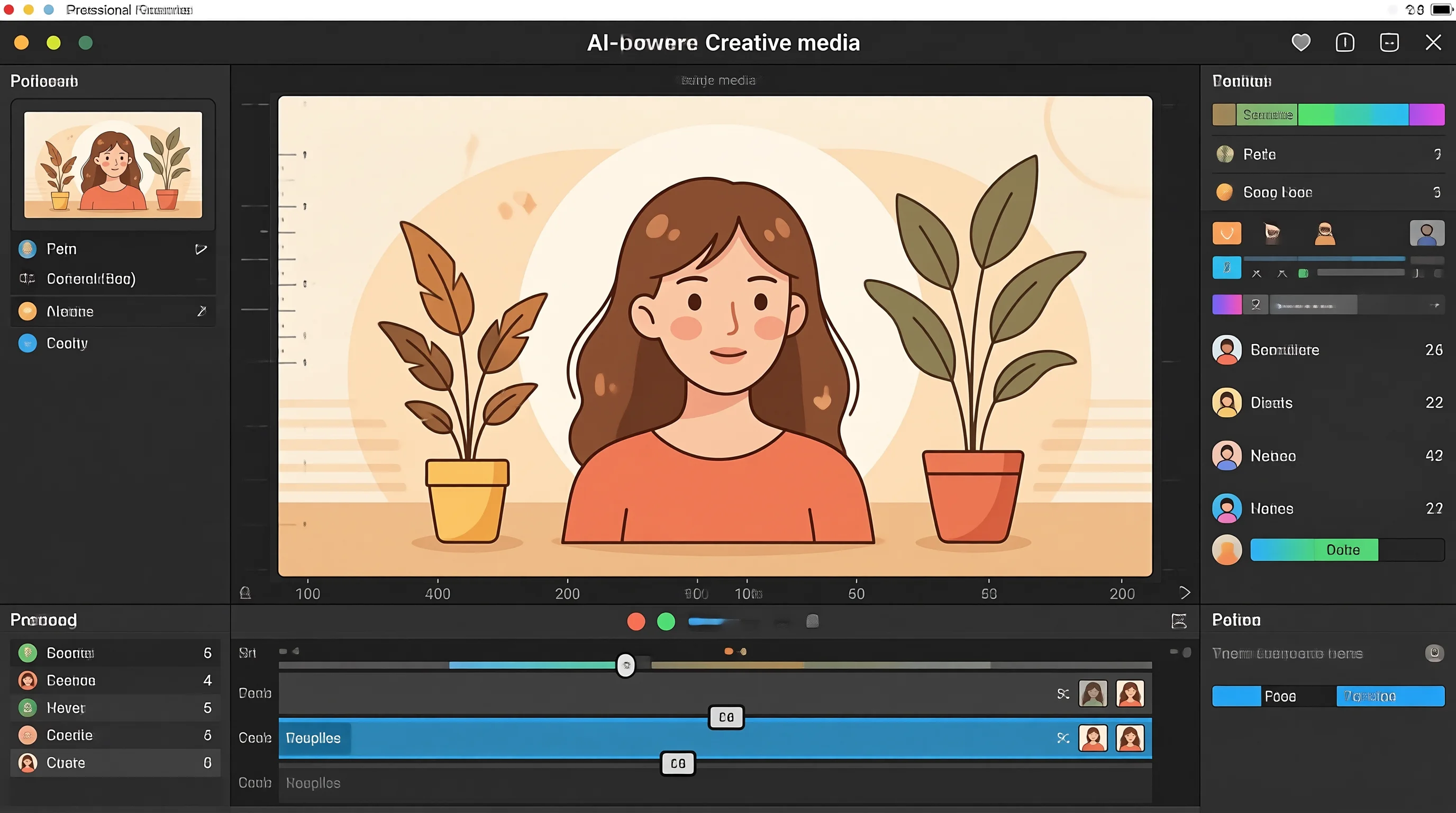Click the scissors icon on the Ceals track

[1063, 738]
